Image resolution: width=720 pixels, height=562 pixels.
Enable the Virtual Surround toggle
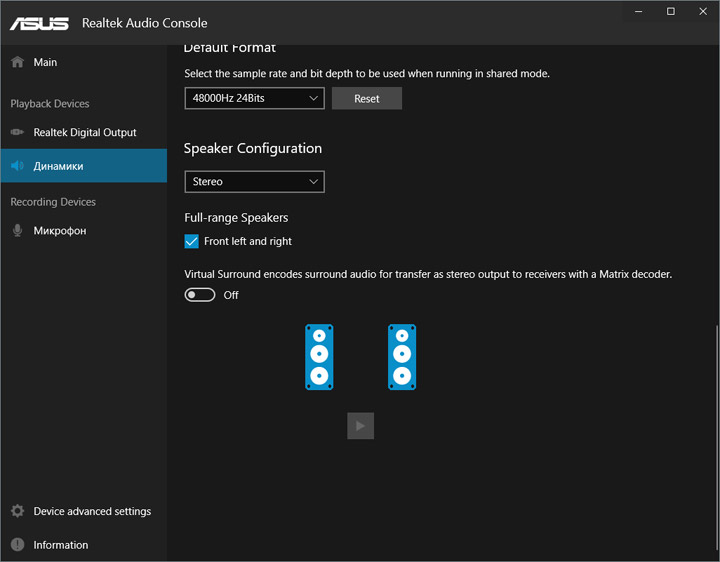(x=200, y=295)
